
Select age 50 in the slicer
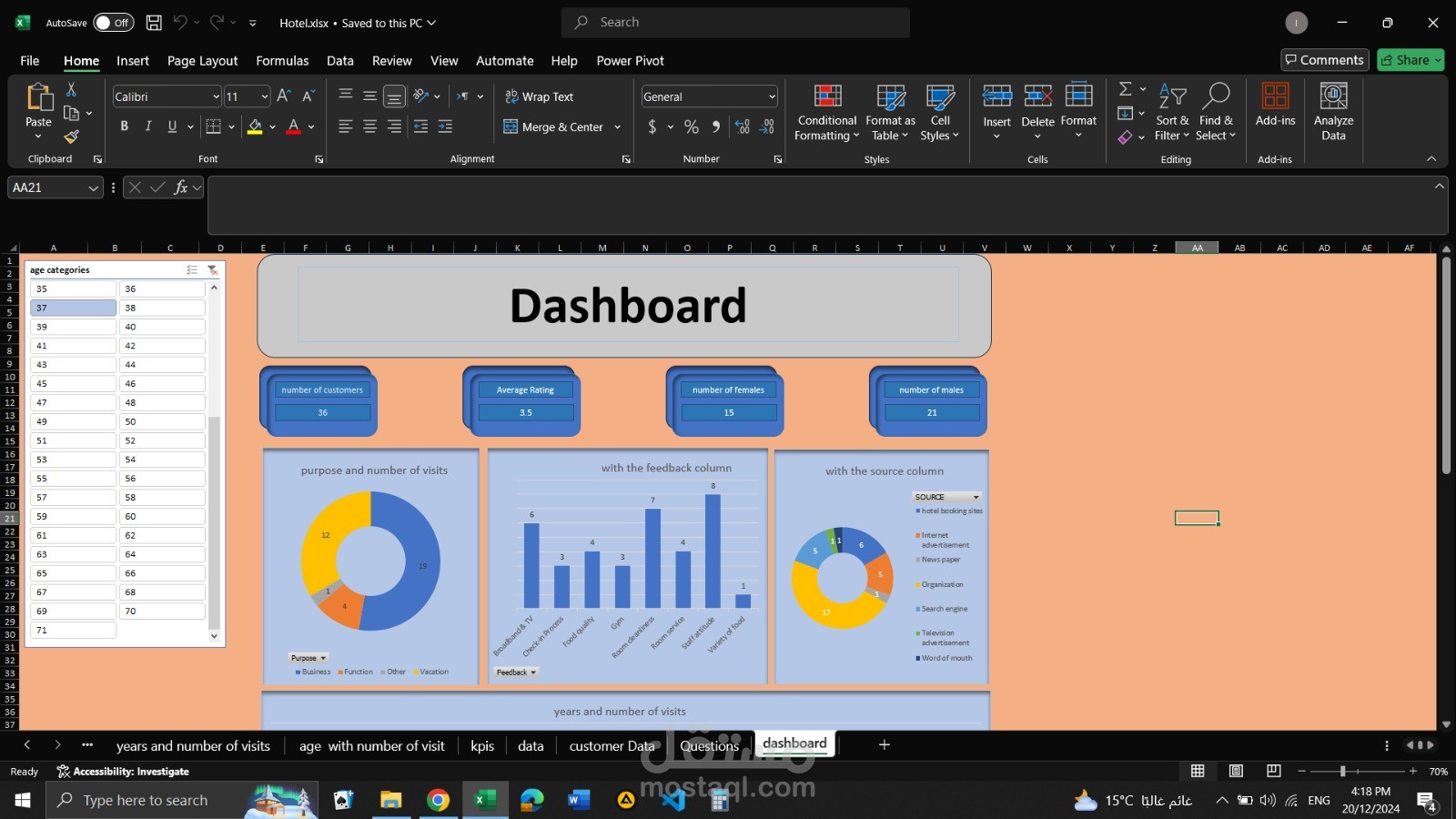click(x=162, y=421)
